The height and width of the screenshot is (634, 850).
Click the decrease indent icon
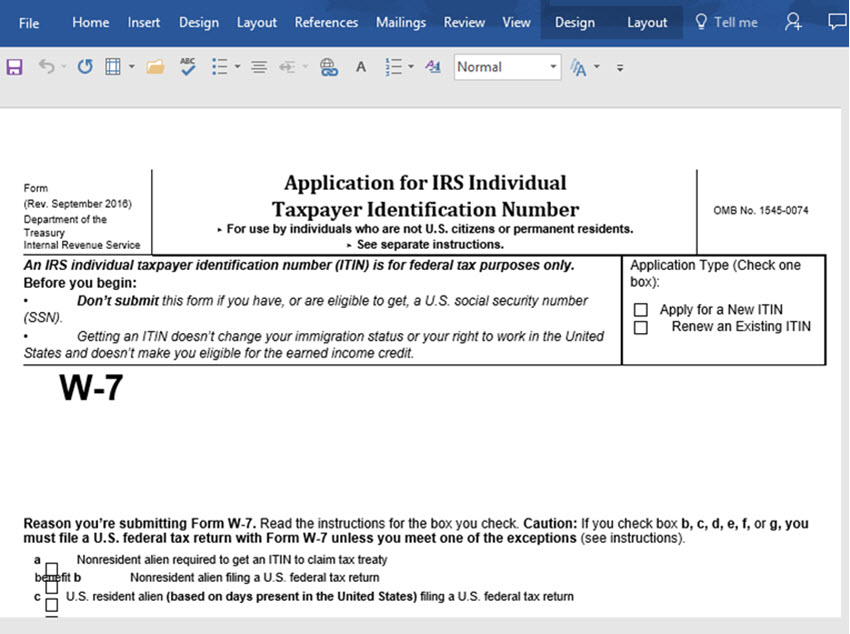(287, 67)
